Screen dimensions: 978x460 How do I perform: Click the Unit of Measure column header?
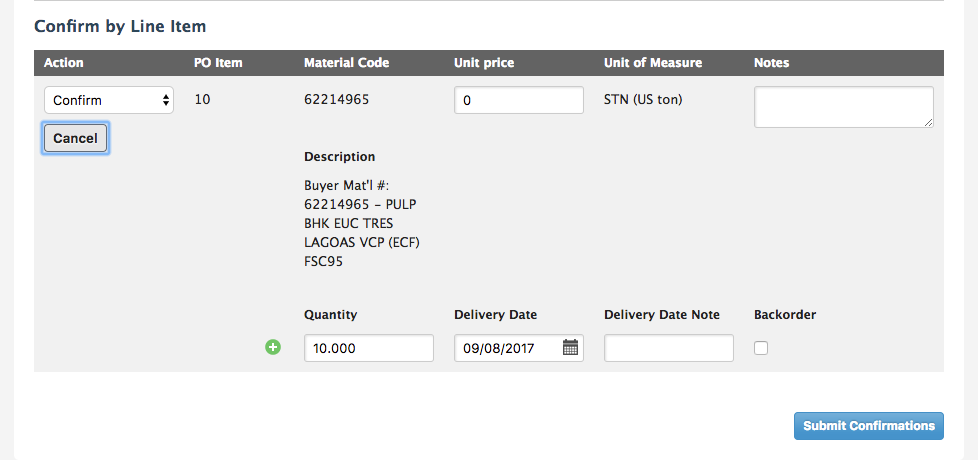[653, 63]
